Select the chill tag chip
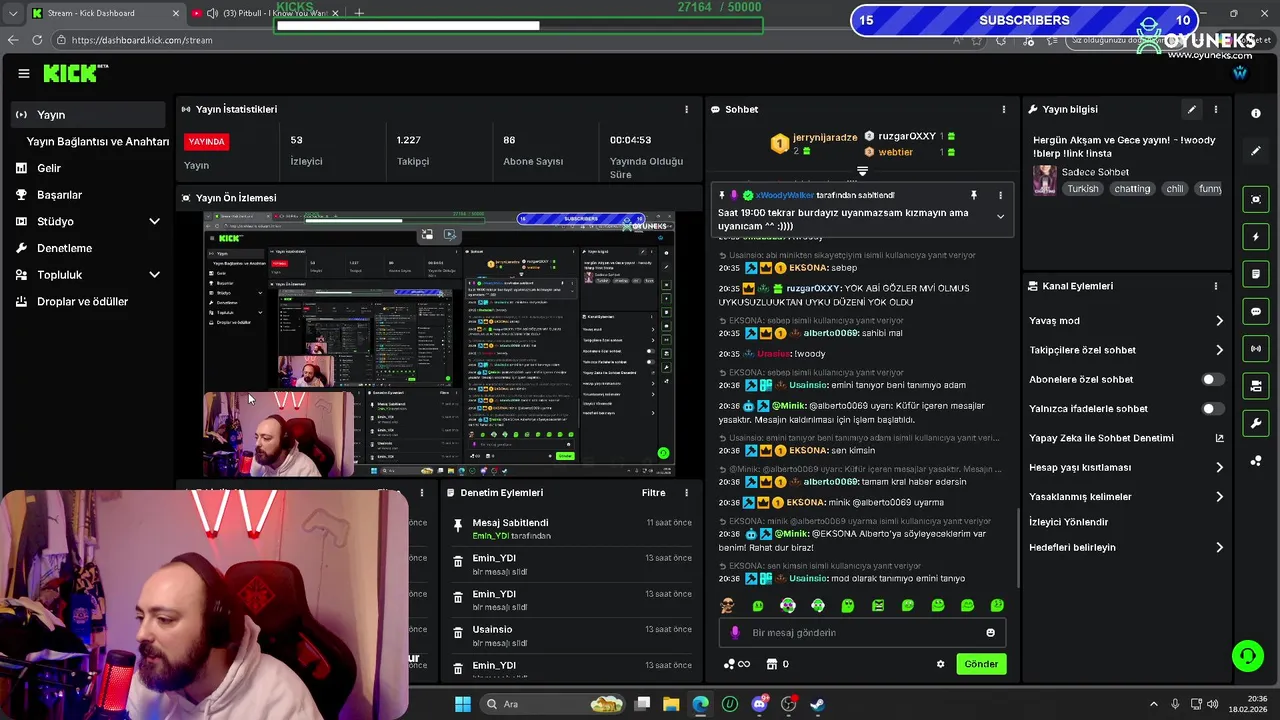The height and width of the screenshot is (720, 1280). coord(1174,189)
